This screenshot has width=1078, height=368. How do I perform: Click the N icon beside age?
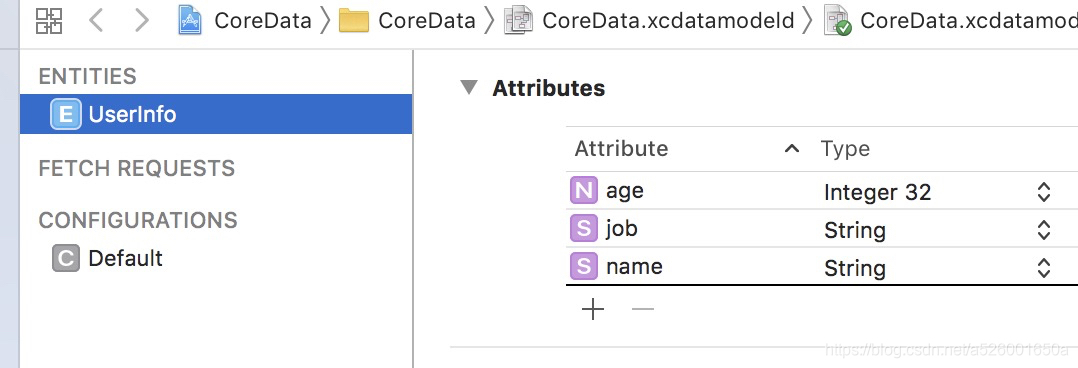pyautogui.click(x=584, y=191)
